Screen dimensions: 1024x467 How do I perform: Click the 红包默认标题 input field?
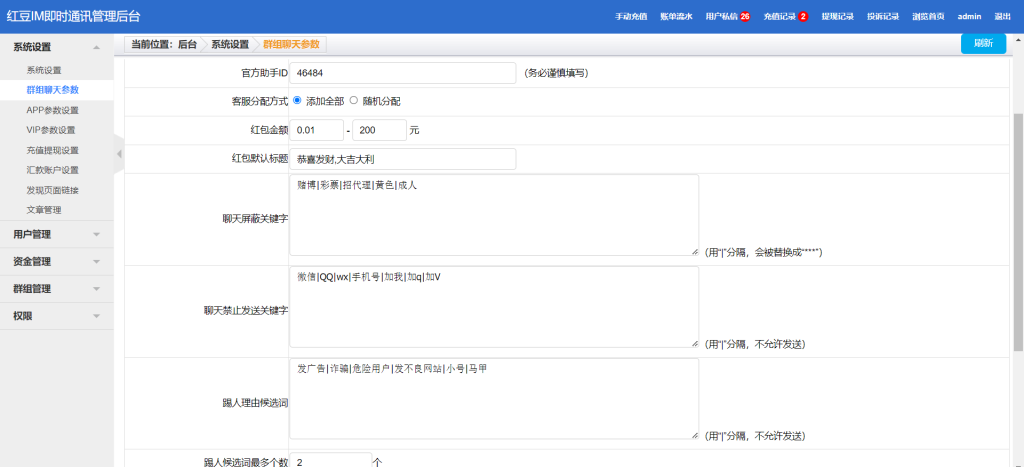pos(403,159)
